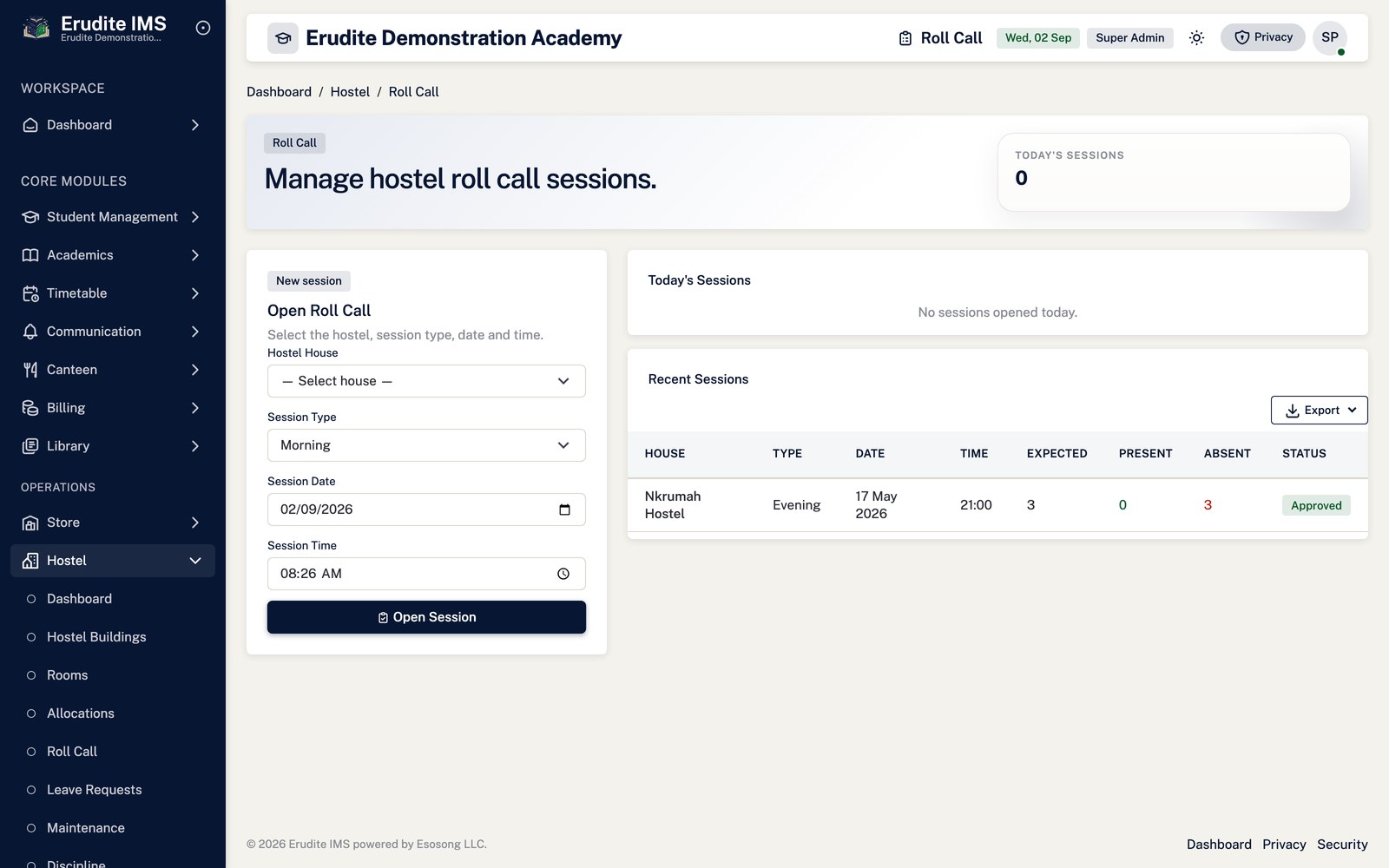Click the Roll Call clipboard icon in header
Image resolution: width=1389 pixels, height=868 pixels.
tap(905, 38)
